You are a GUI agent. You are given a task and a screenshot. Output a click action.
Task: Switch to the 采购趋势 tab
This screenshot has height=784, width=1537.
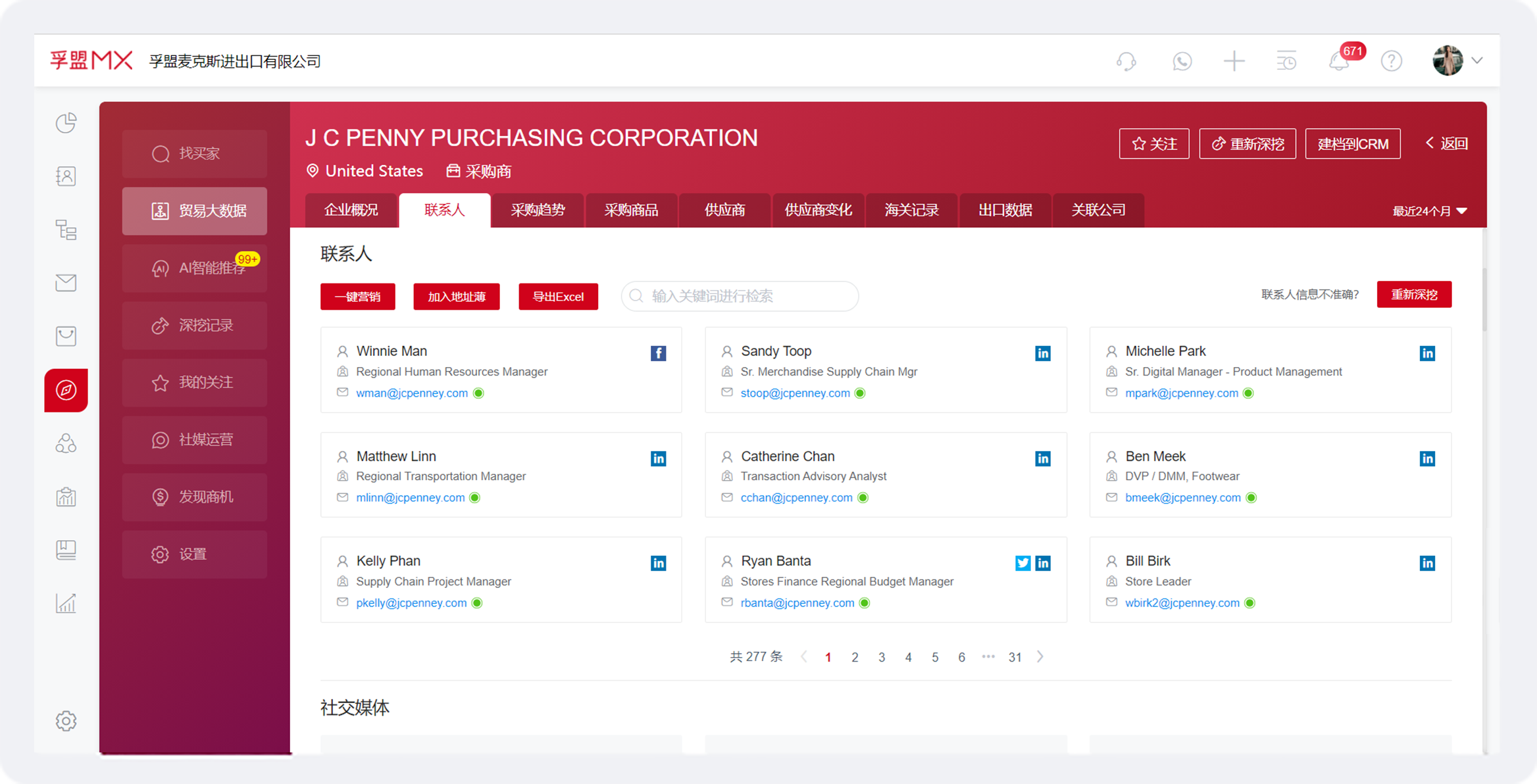(538, 210)
